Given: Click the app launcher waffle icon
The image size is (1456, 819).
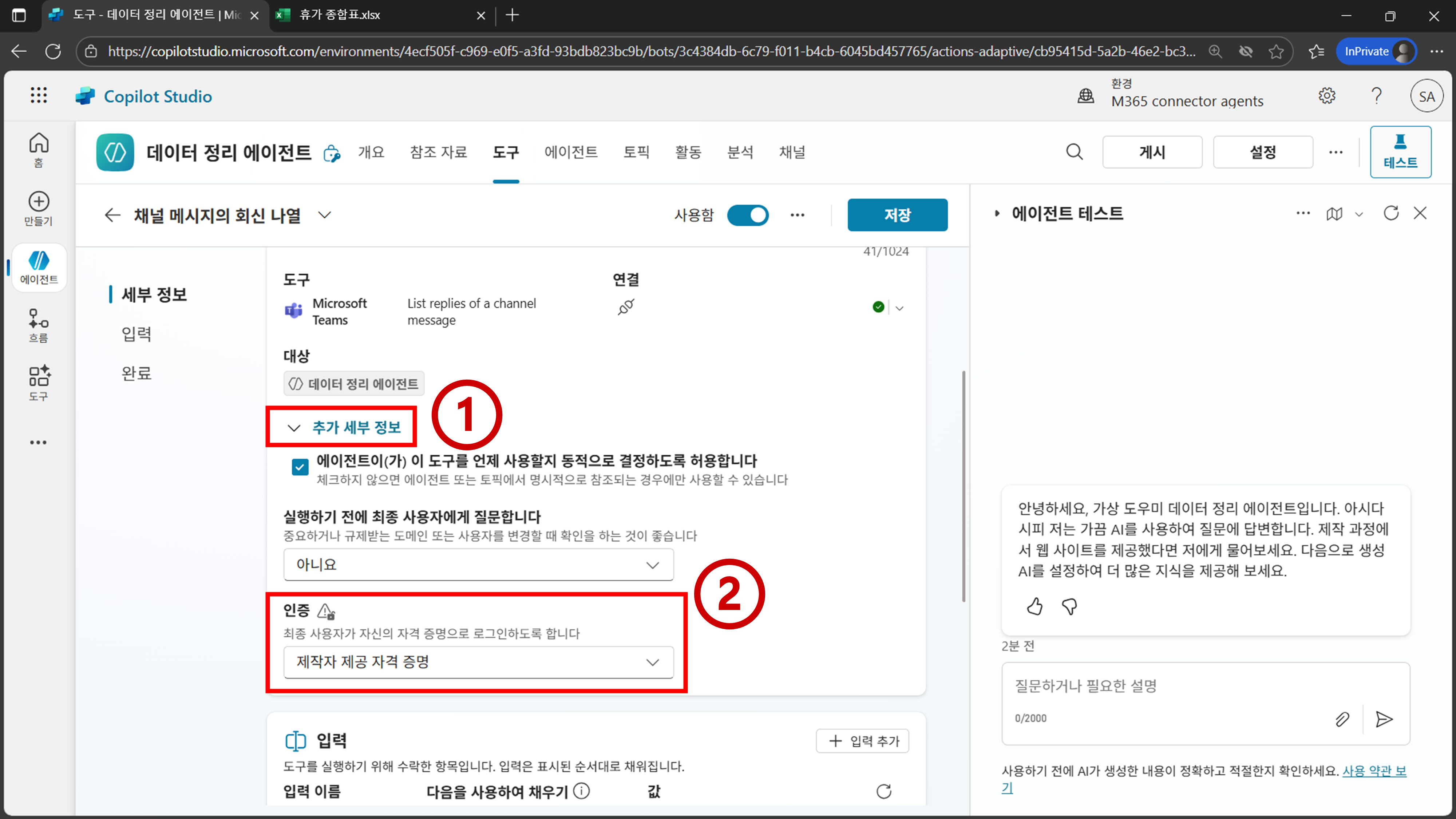Looking at the screenshot, I should tap(39, 95).
